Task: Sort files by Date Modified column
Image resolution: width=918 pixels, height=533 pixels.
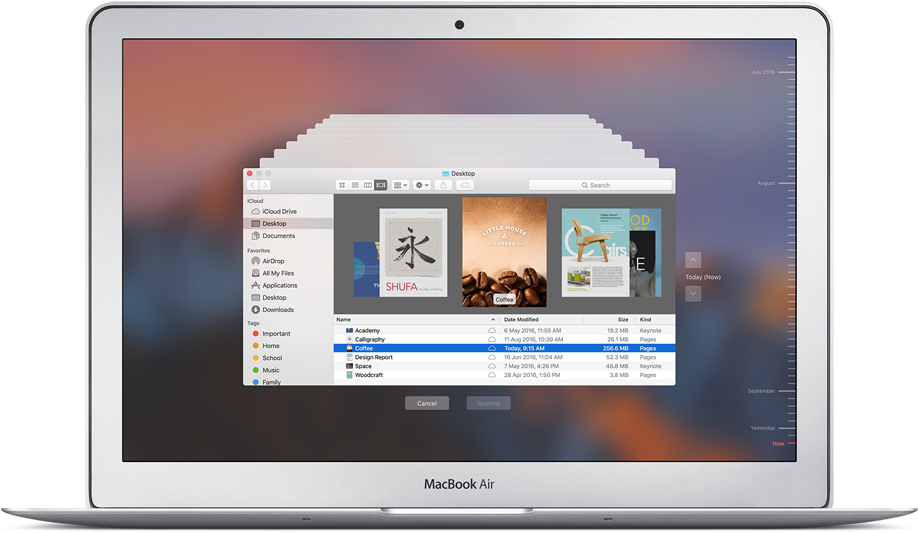Action: pyautogui.click(x=542, y=320)
